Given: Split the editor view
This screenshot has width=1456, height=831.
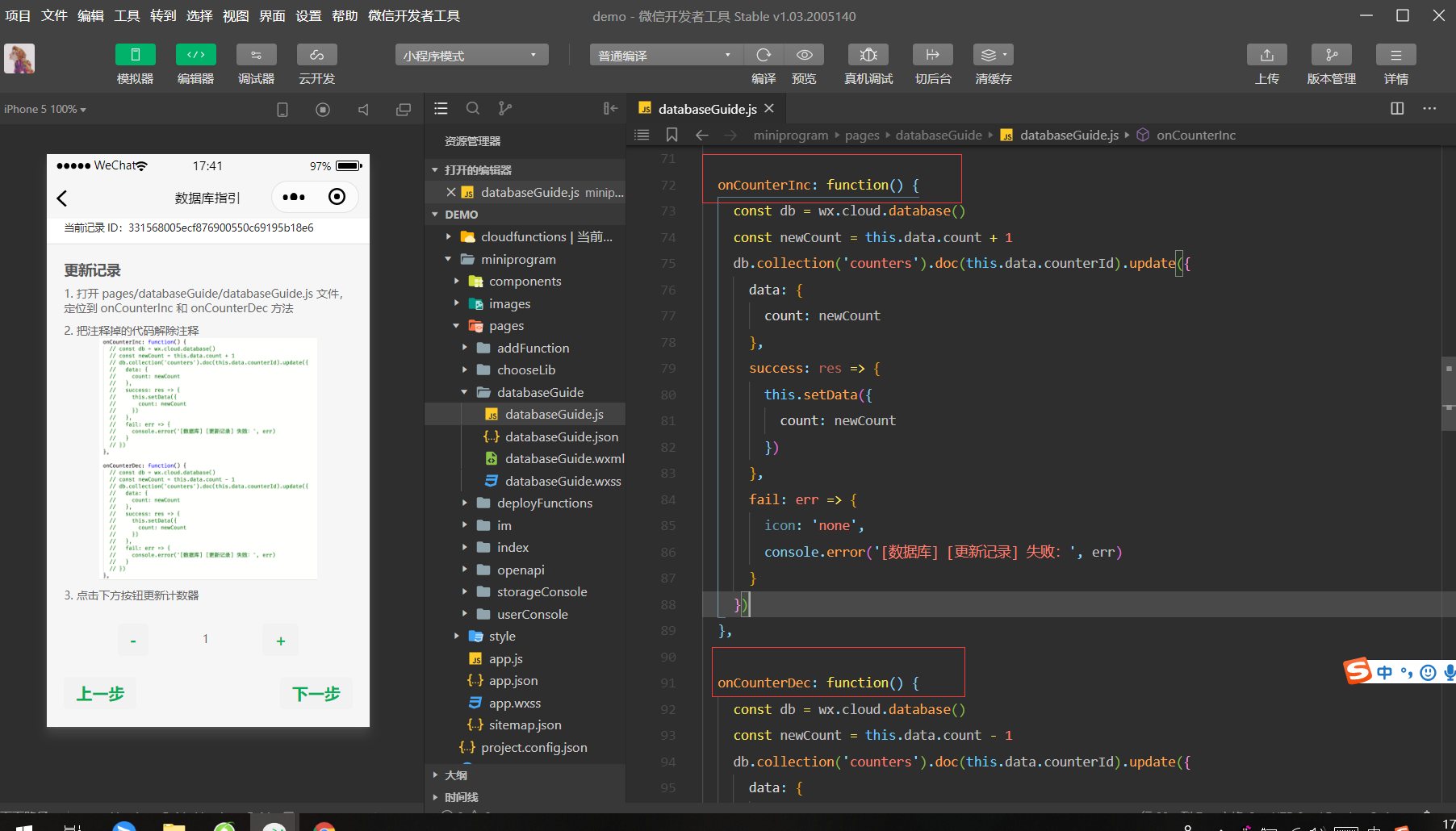Looking at the screenshot, I should point(1397,109).
